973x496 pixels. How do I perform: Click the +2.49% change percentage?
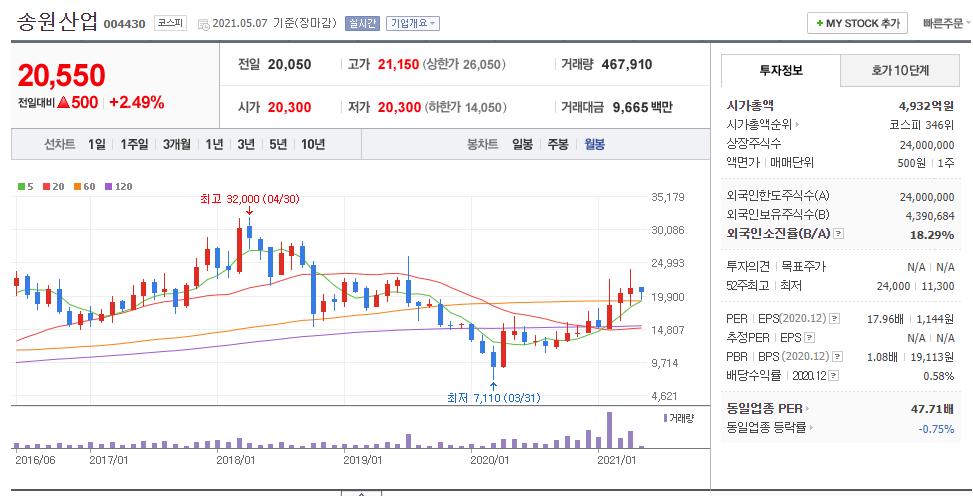point(137,102)
